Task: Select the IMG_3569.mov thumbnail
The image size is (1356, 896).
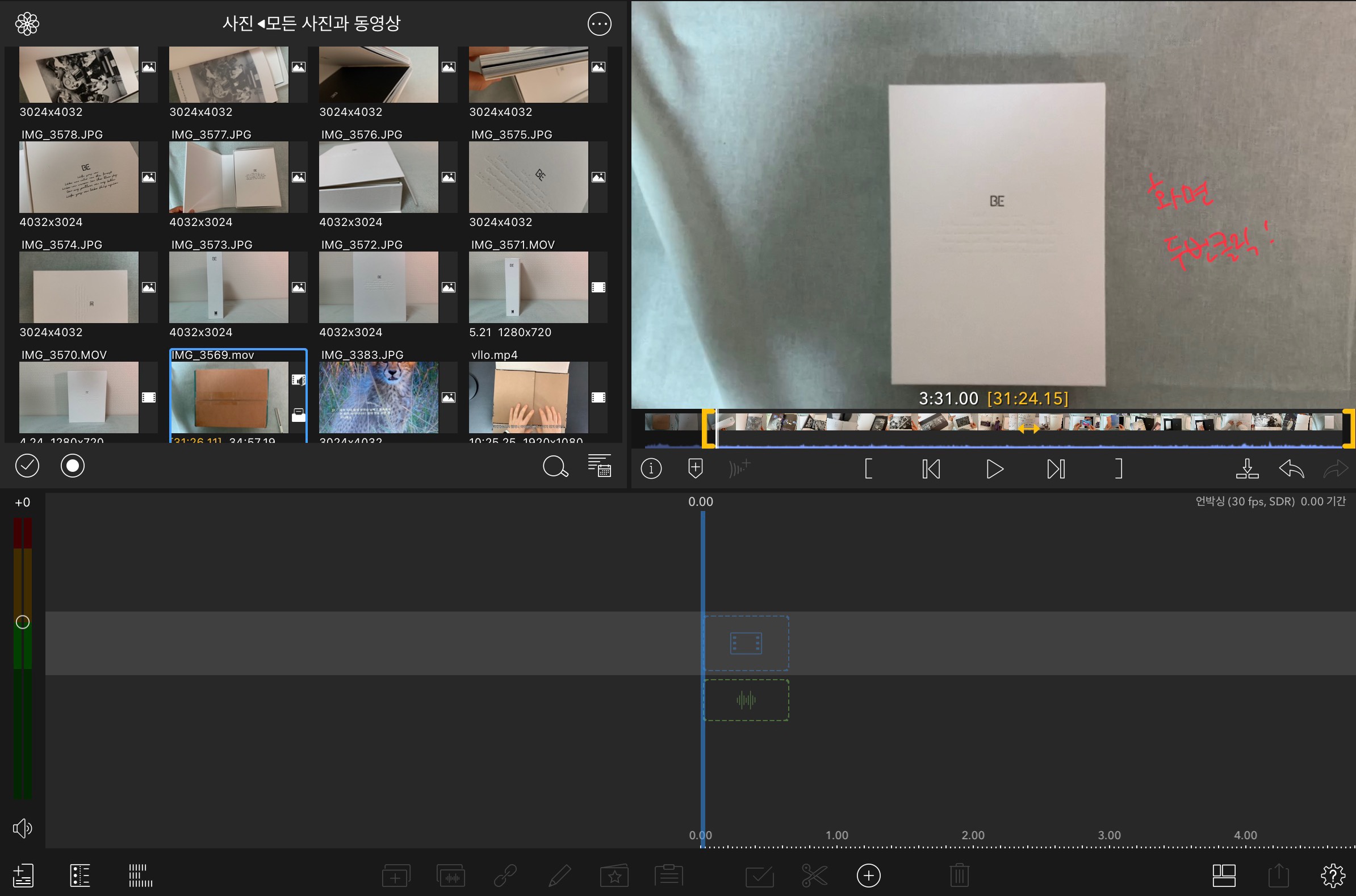Action: tap(230, 397)
